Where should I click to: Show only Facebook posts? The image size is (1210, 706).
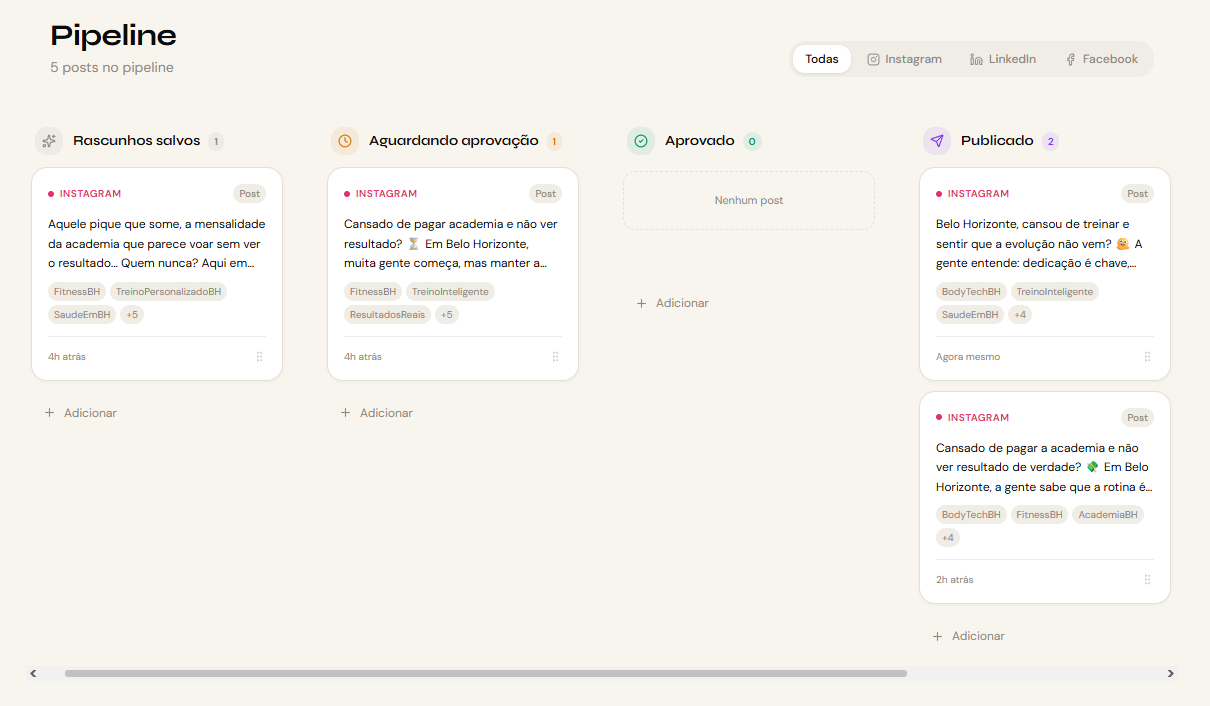click(1100, 59)
